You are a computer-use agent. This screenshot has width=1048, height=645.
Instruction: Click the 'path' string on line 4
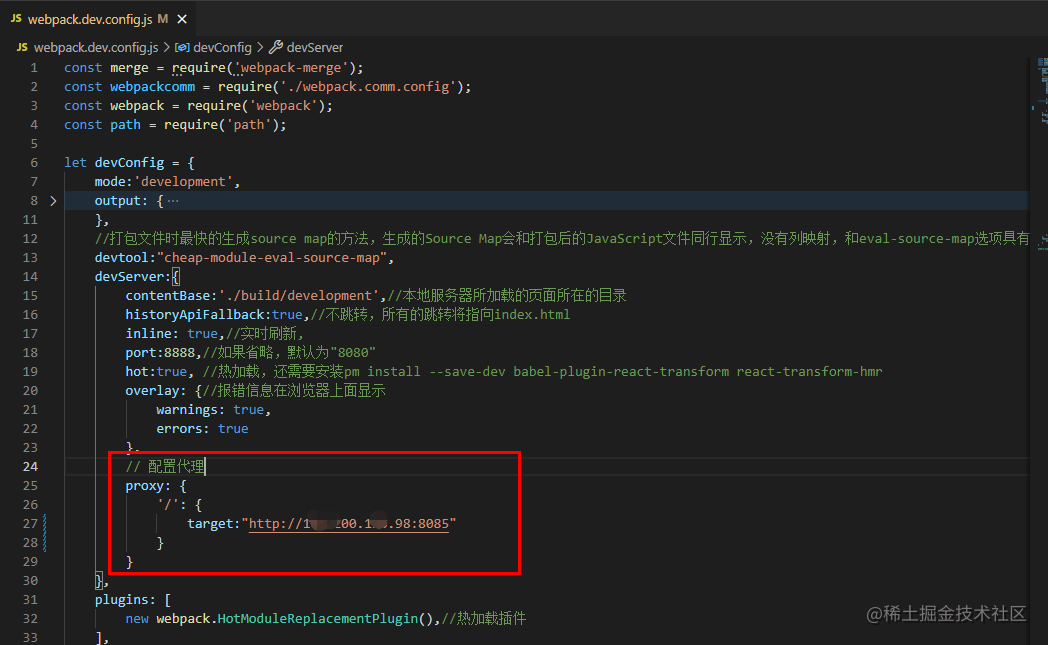pos(249,125)
